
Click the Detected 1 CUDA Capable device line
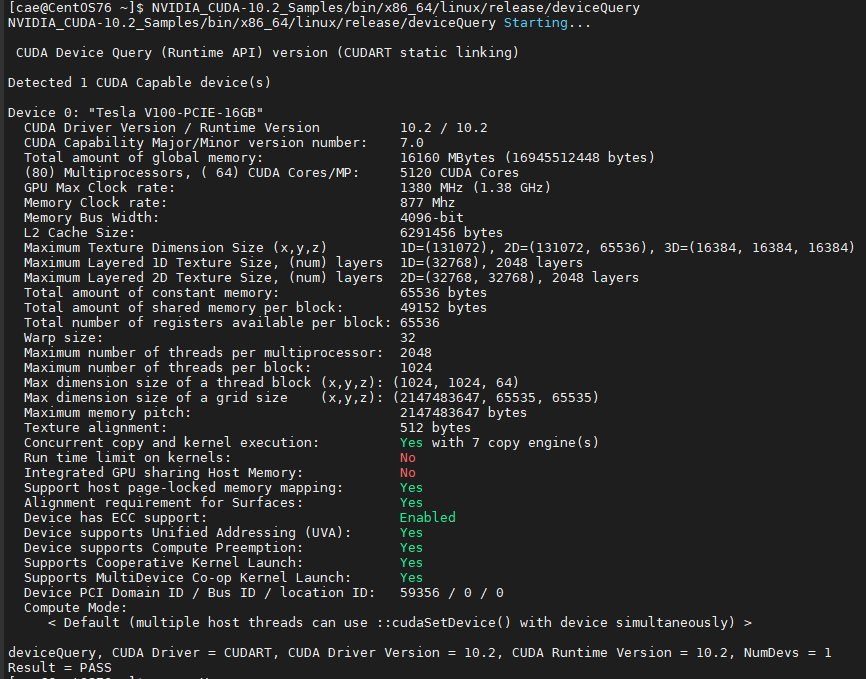[139, 83]
